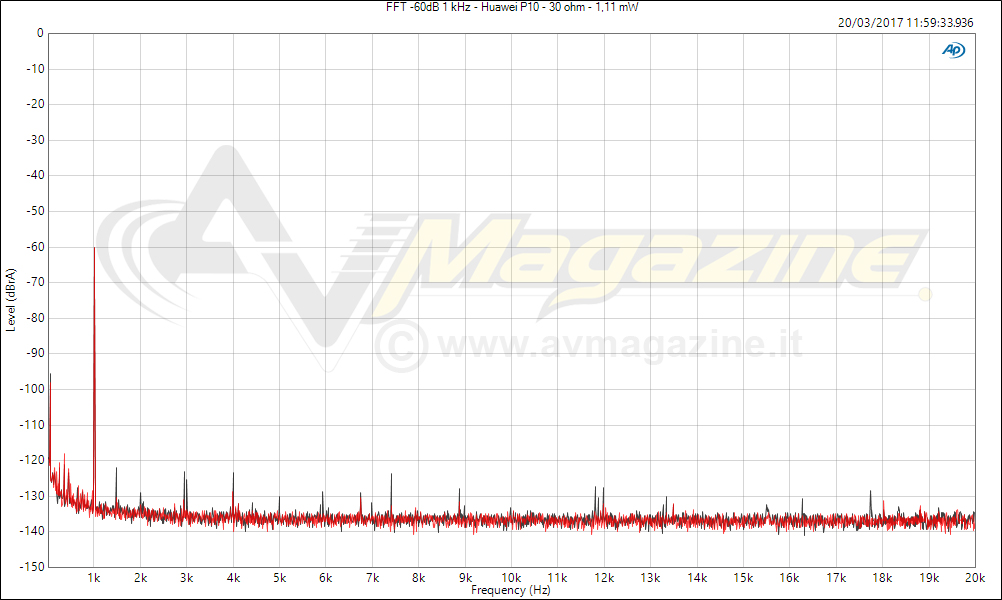The image size is (1002, 600).
Task: Click the '-60' tick on the level axis
Action: point(33,247)
